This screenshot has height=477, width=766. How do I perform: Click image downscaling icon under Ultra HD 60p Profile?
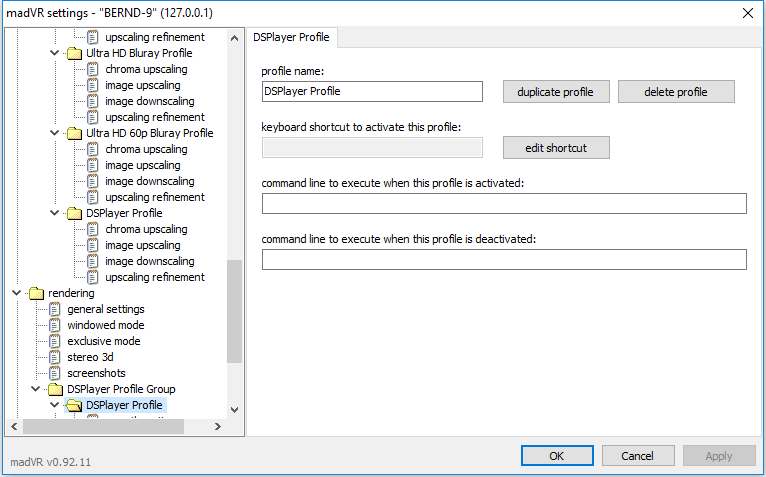click(x=93, y=181)
